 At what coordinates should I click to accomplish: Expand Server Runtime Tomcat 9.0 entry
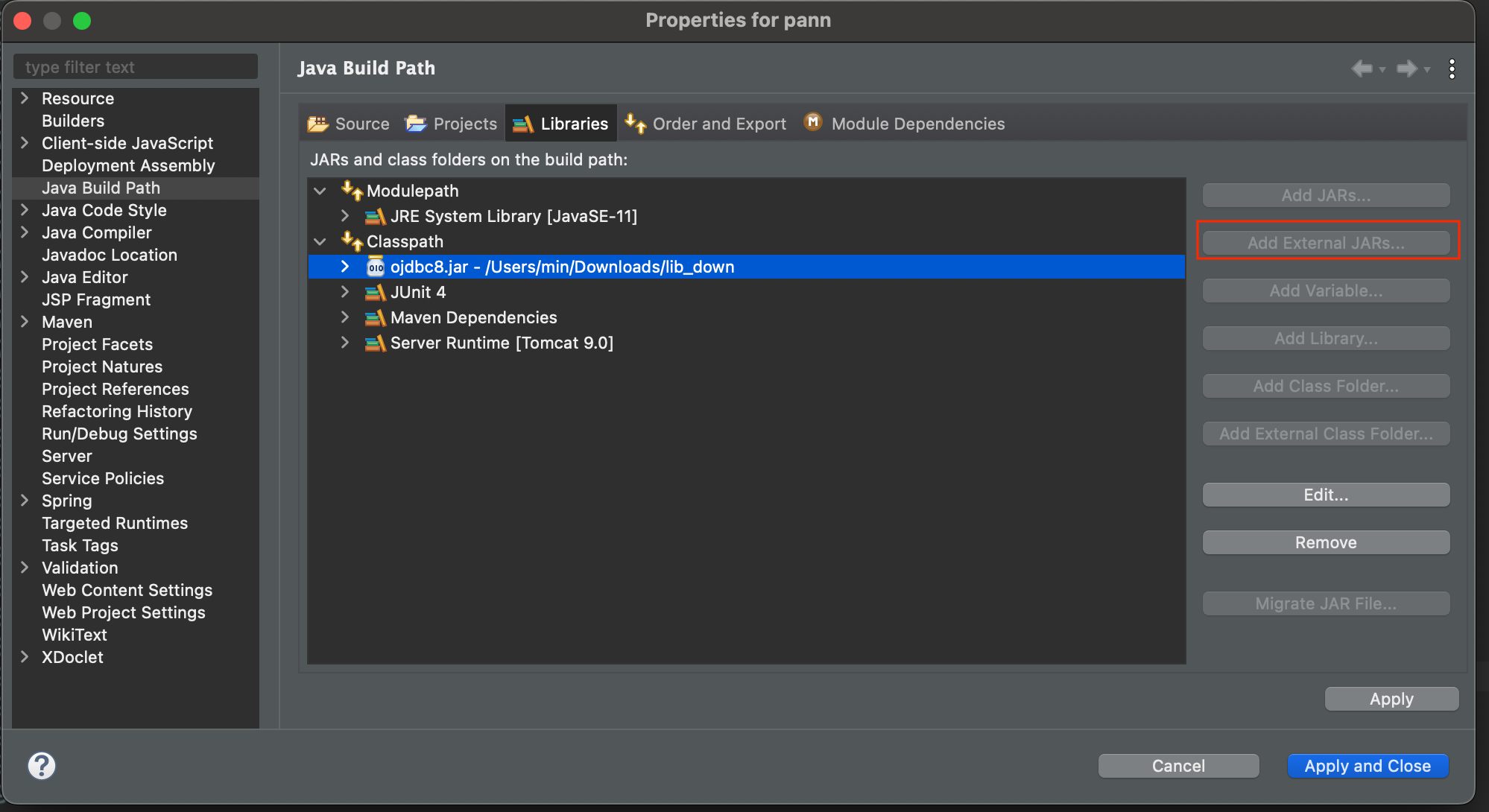point(344,343)
